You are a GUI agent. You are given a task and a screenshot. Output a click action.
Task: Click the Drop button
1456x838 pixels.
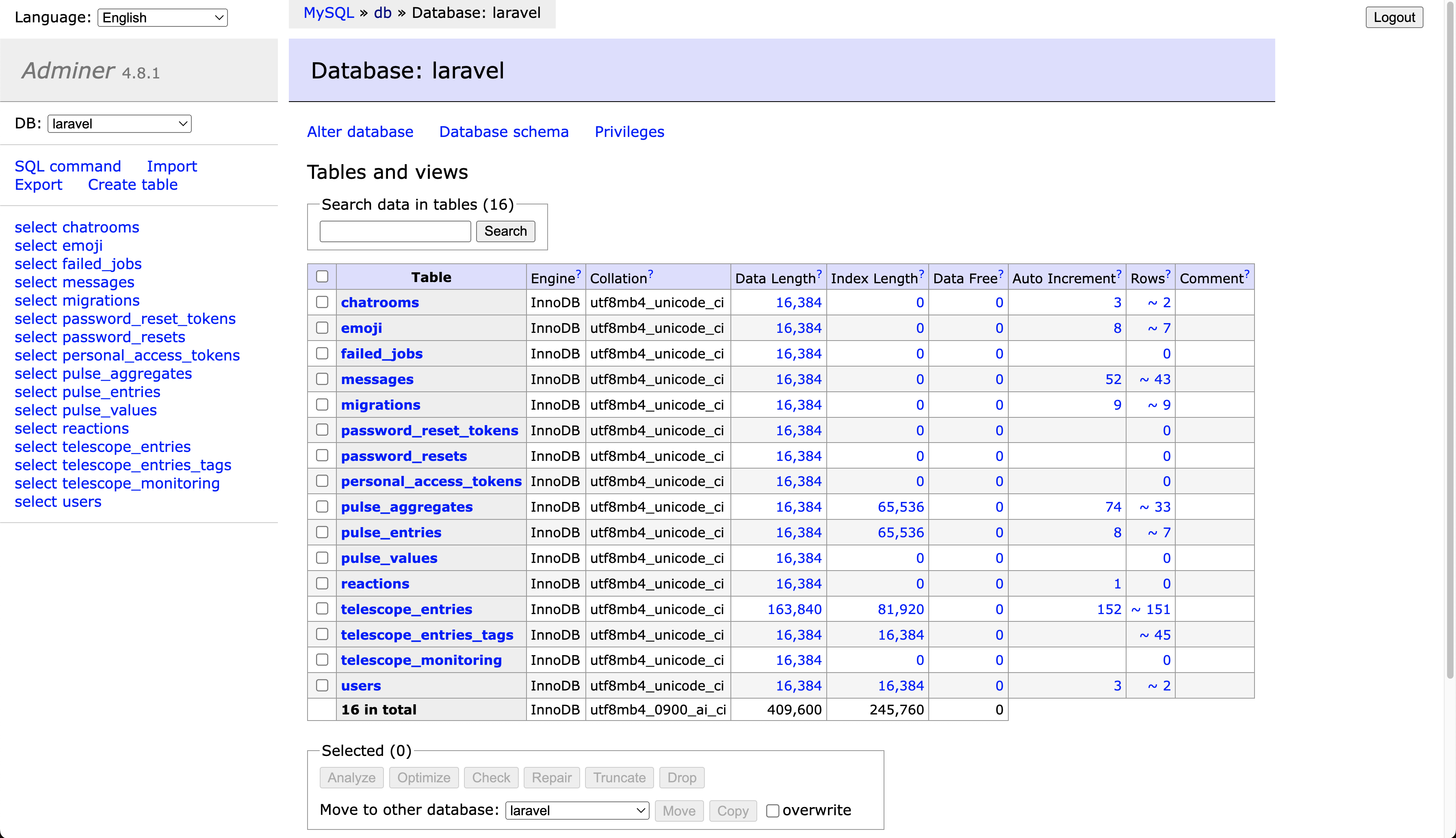coord(682,777)
